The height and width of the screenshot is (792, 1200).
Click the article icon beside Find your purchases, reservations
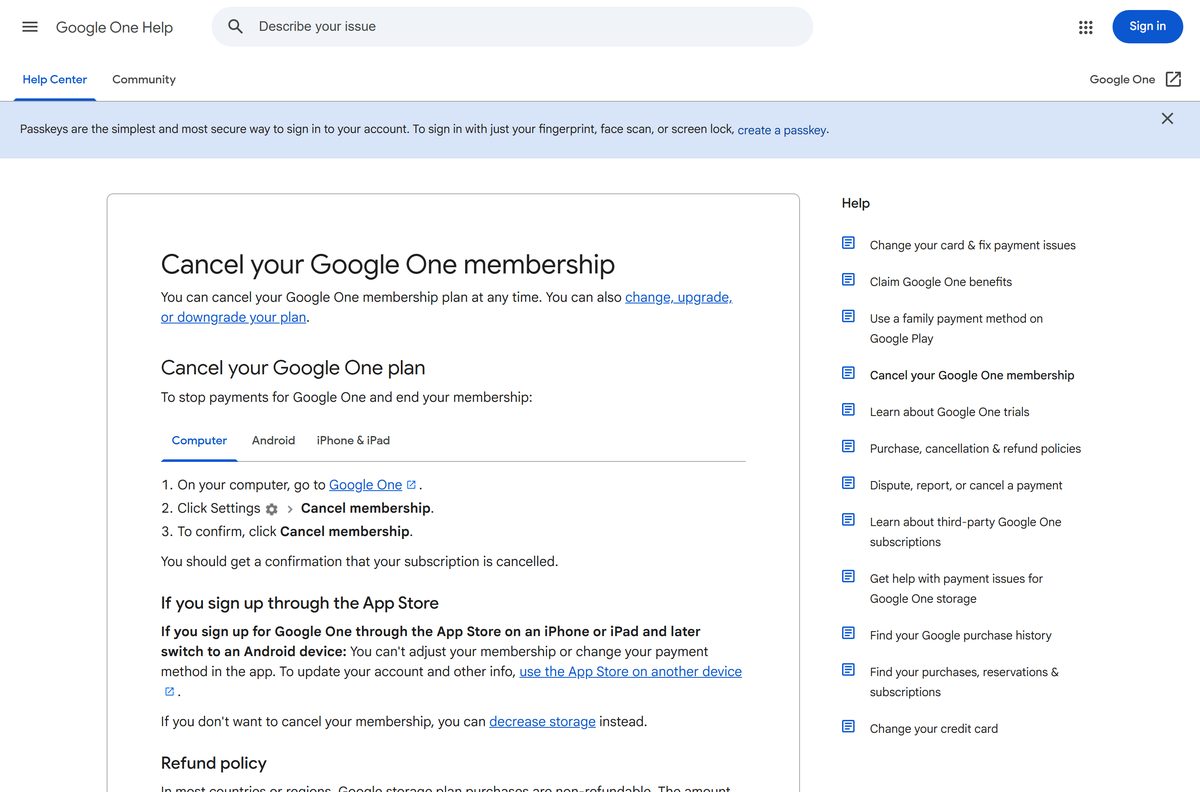click(x=848, y=670)
